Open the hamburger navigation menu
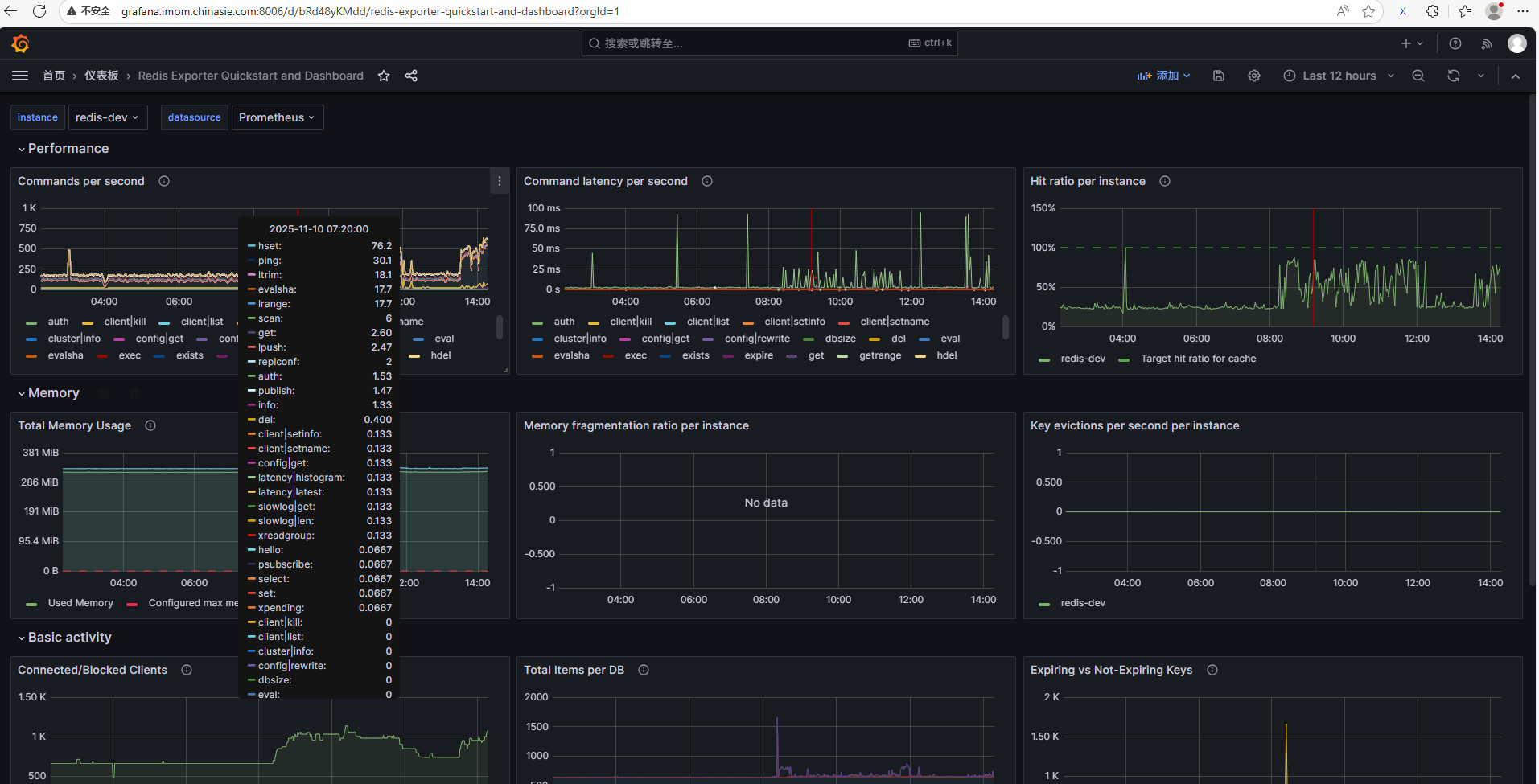This screenshot has height=784, width=1539. pyautogui.click(x=20, y=76)
